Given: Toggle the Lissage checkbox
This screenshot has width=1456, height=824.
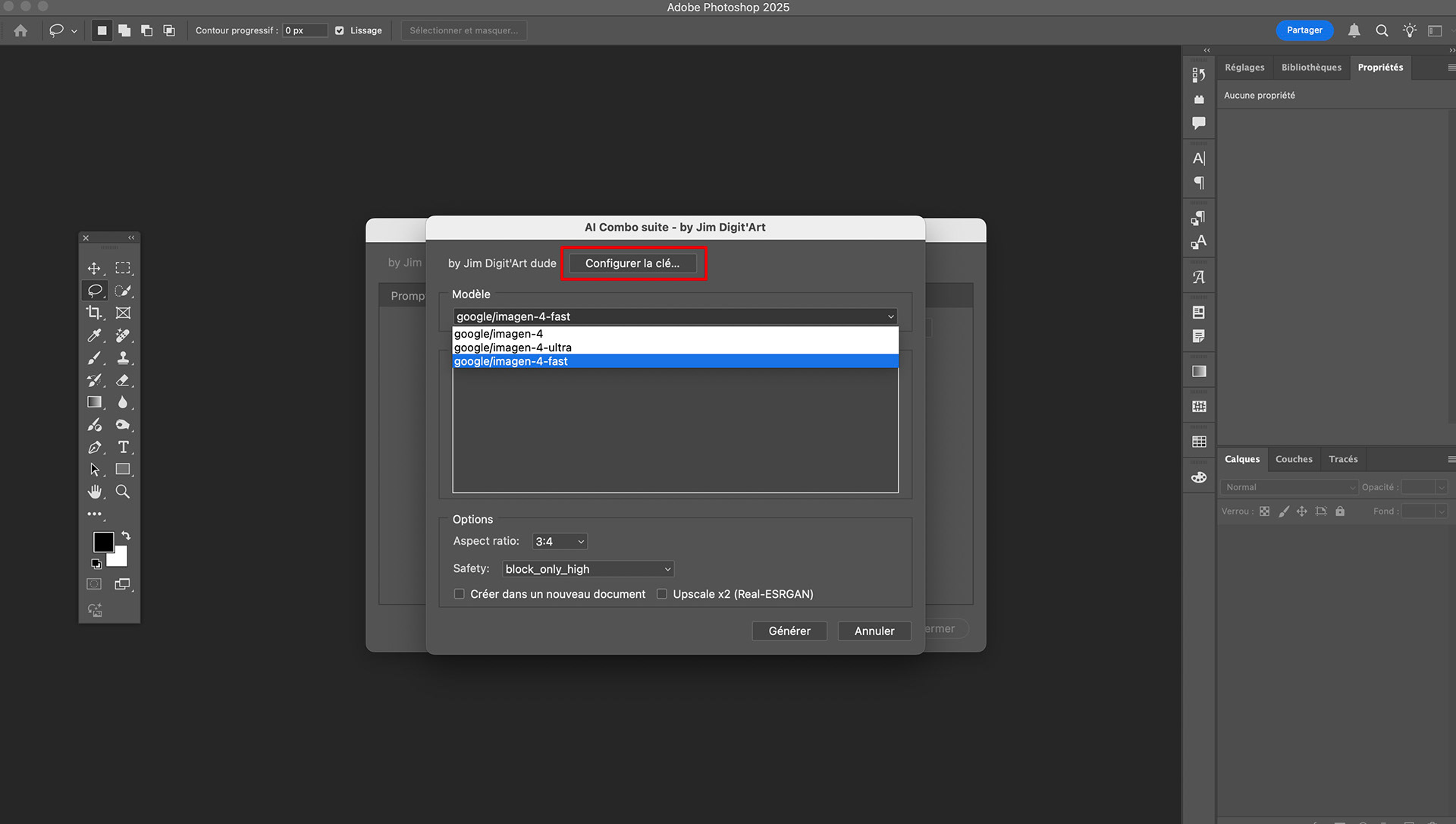Looking at the screenshot, I should pyautogui.click(x=340, y=30).
